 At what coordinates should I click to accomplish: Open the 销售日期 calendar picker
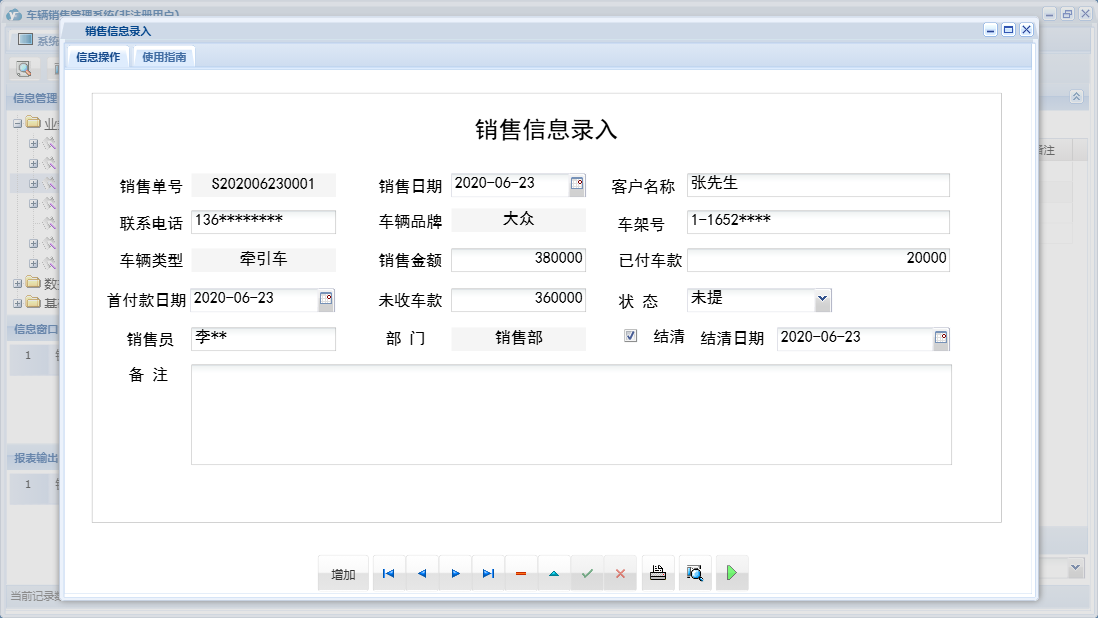click(576, 184)
